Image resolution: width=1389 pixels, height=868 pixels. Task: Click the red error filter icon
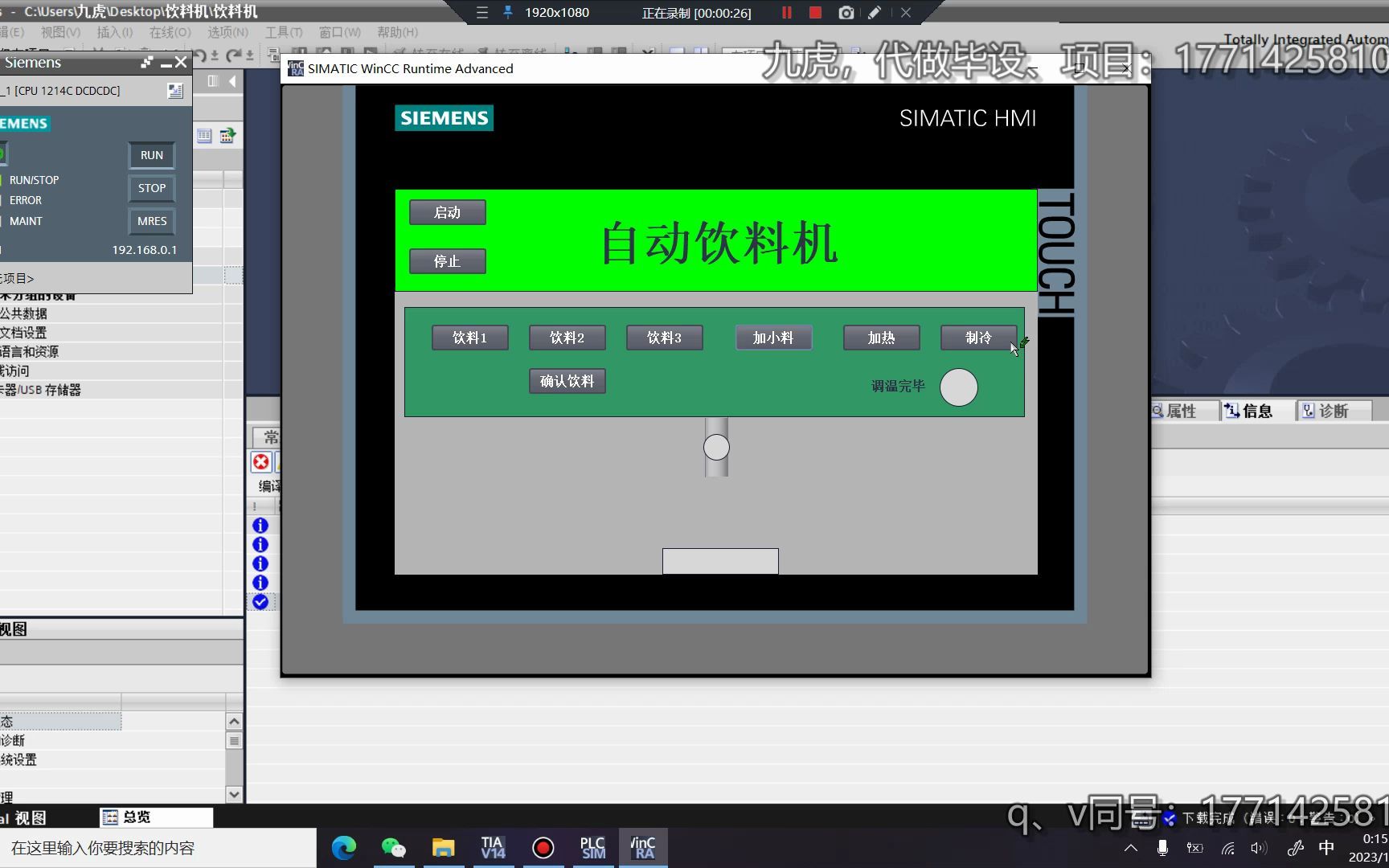point(261,462)
